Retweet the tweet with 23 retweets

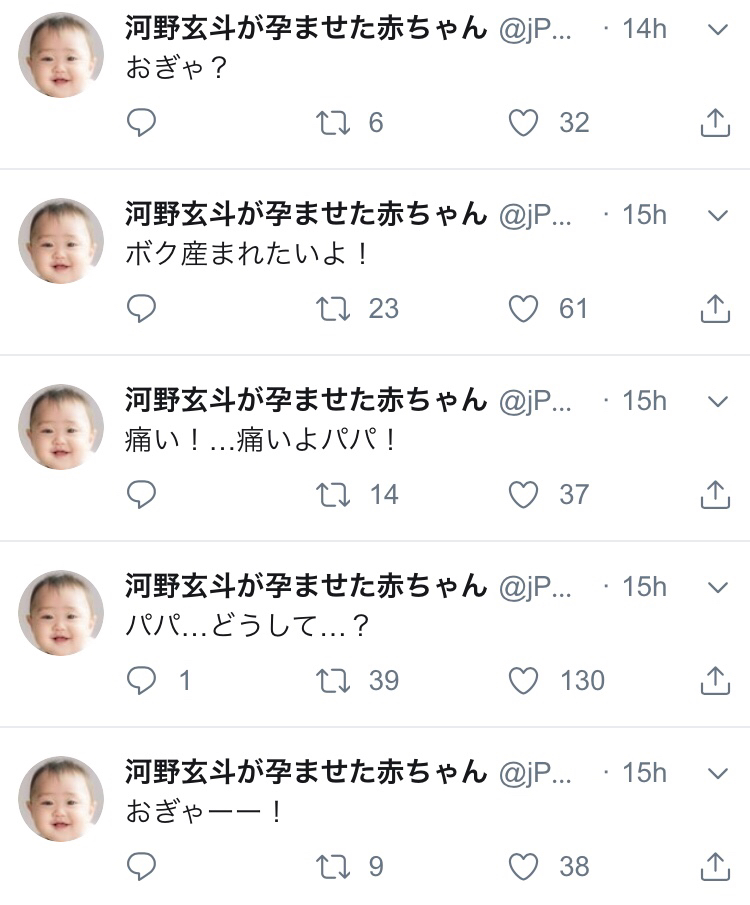[333, 308]
